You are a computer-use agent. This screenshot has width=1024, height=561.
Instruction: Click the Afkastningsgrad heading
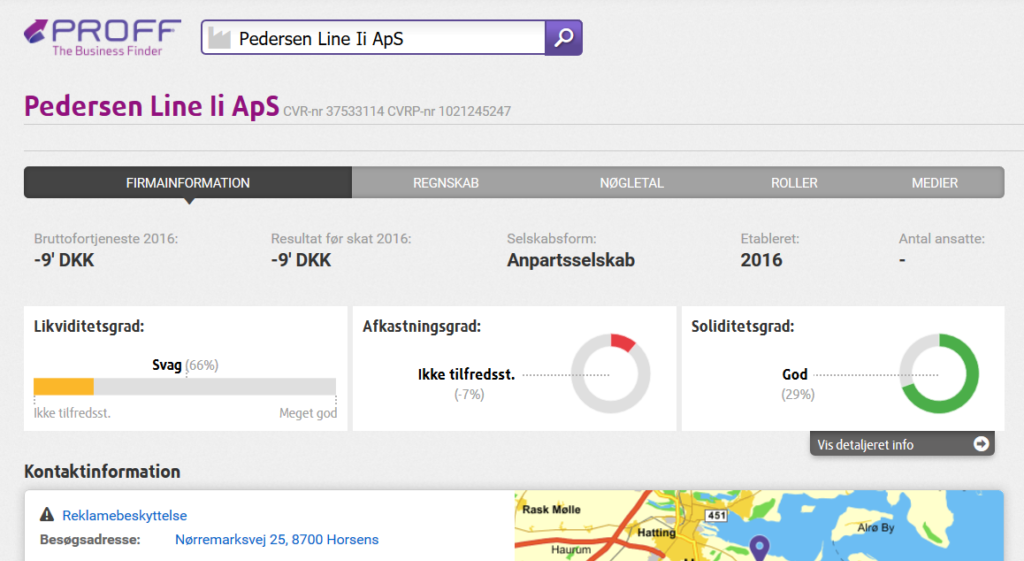tap(422, 327)
